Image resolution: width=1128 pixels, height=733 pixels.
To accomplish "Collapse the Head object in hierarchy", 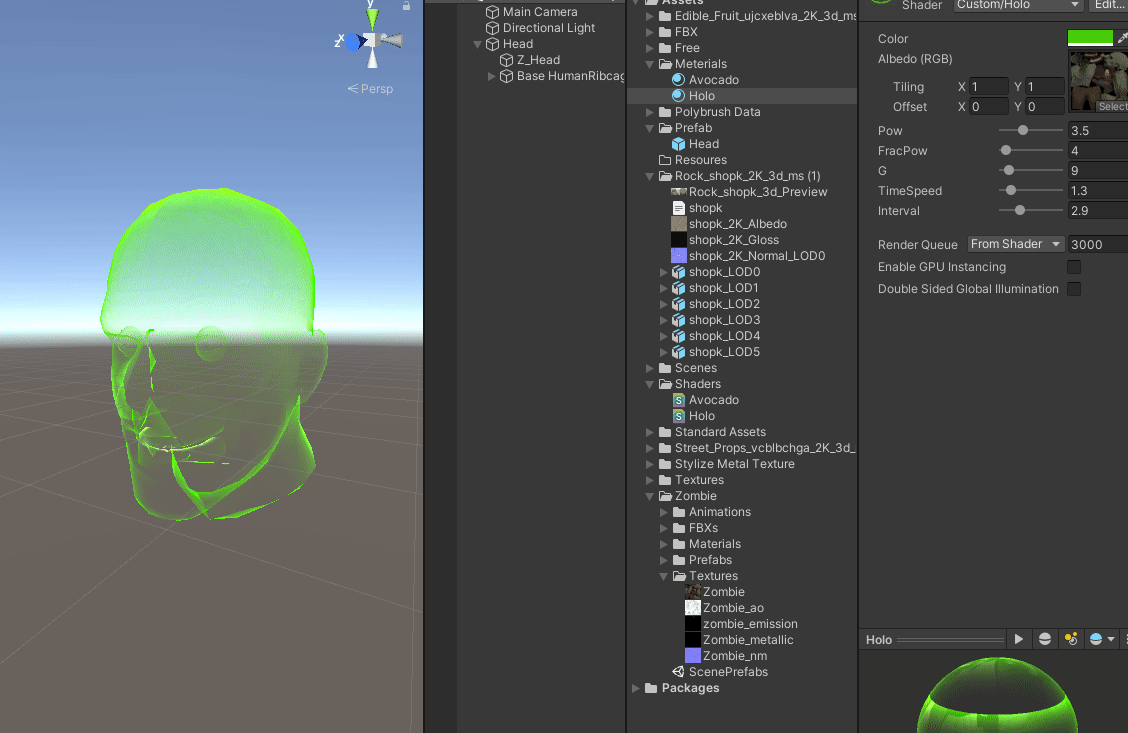I will tap(478, 44).
